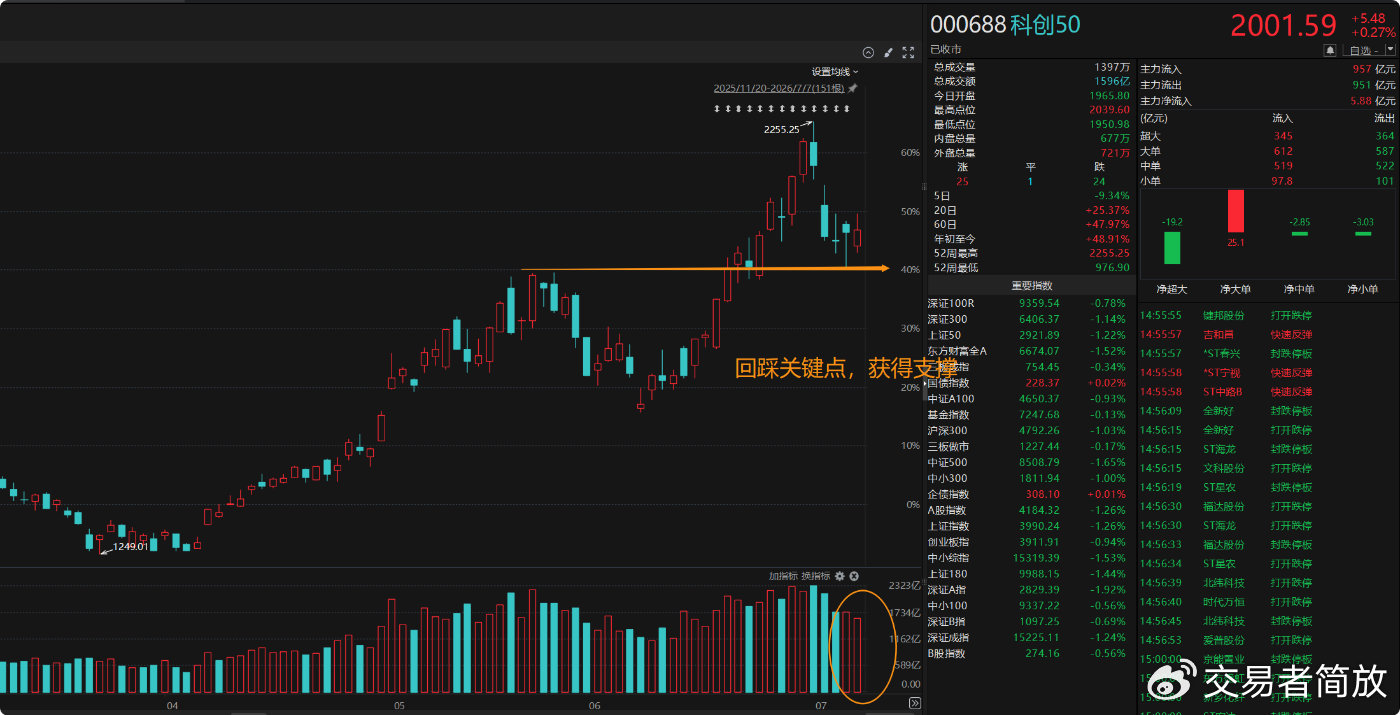Screen dimensions: 1400x715
Task: Click ST中略B in the alerts feed
Action: click(1224, 391)
